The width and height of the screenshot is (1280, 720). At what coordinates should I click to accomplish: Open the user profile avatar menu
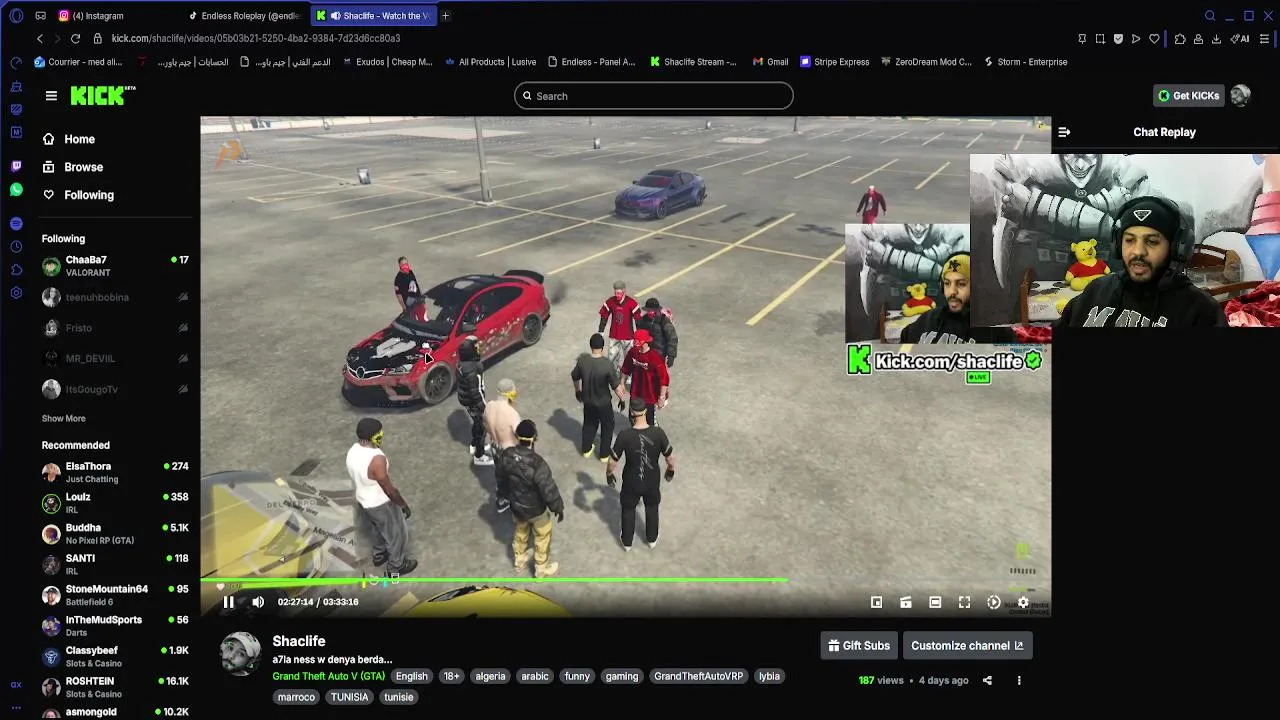click(1241, 96)
